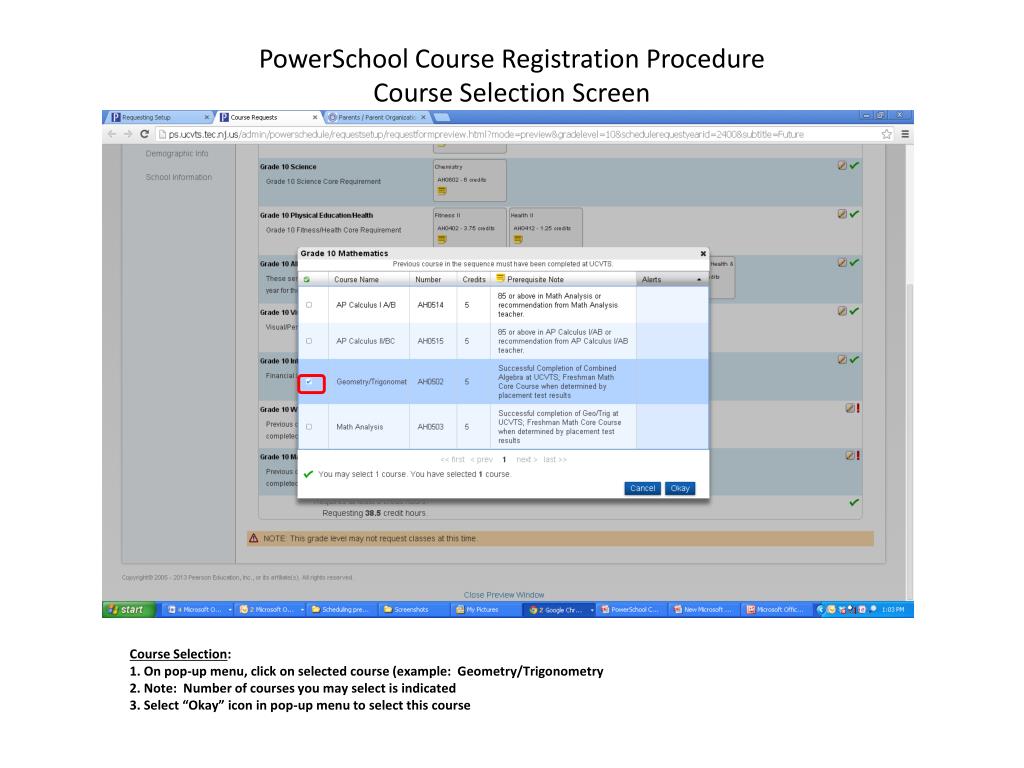
Task: Click the edit pencil icon for Grade 10 Science
Action: (x=842, y=166)
